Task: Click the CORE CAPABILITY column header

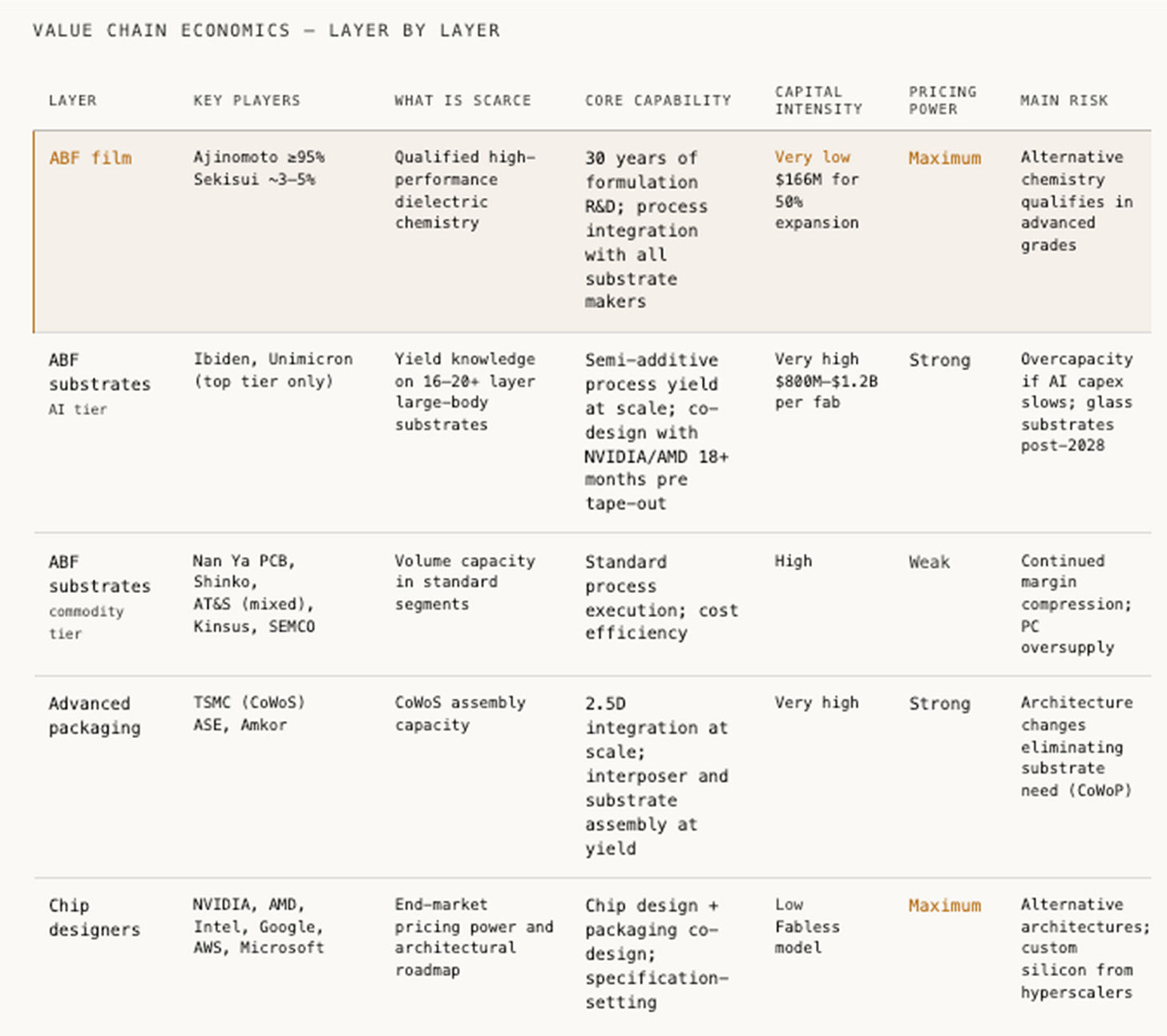Action: [x=658, y=100]
